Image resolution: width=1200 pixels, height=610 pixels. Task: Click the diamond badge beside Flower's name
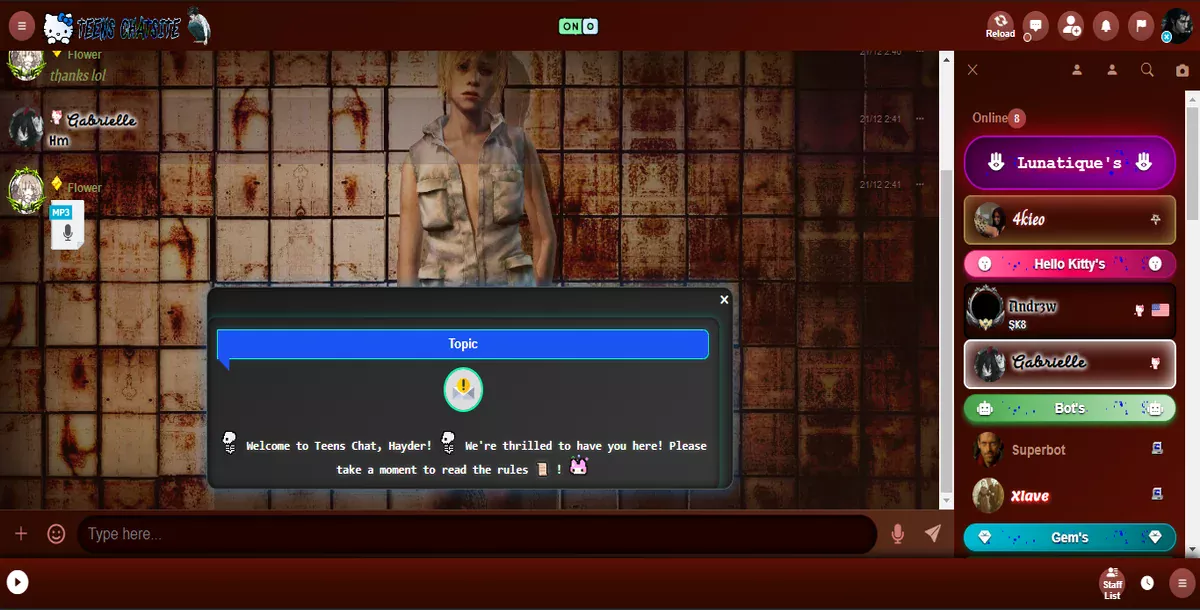click(x=57, y=184)
